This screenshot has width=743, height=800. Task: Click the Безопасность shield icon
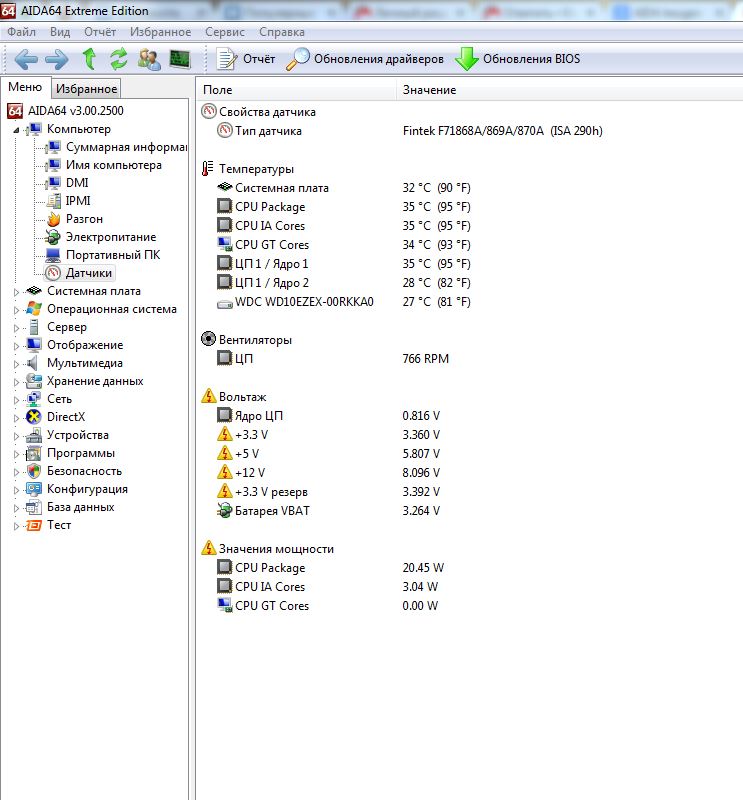[34, 471]
